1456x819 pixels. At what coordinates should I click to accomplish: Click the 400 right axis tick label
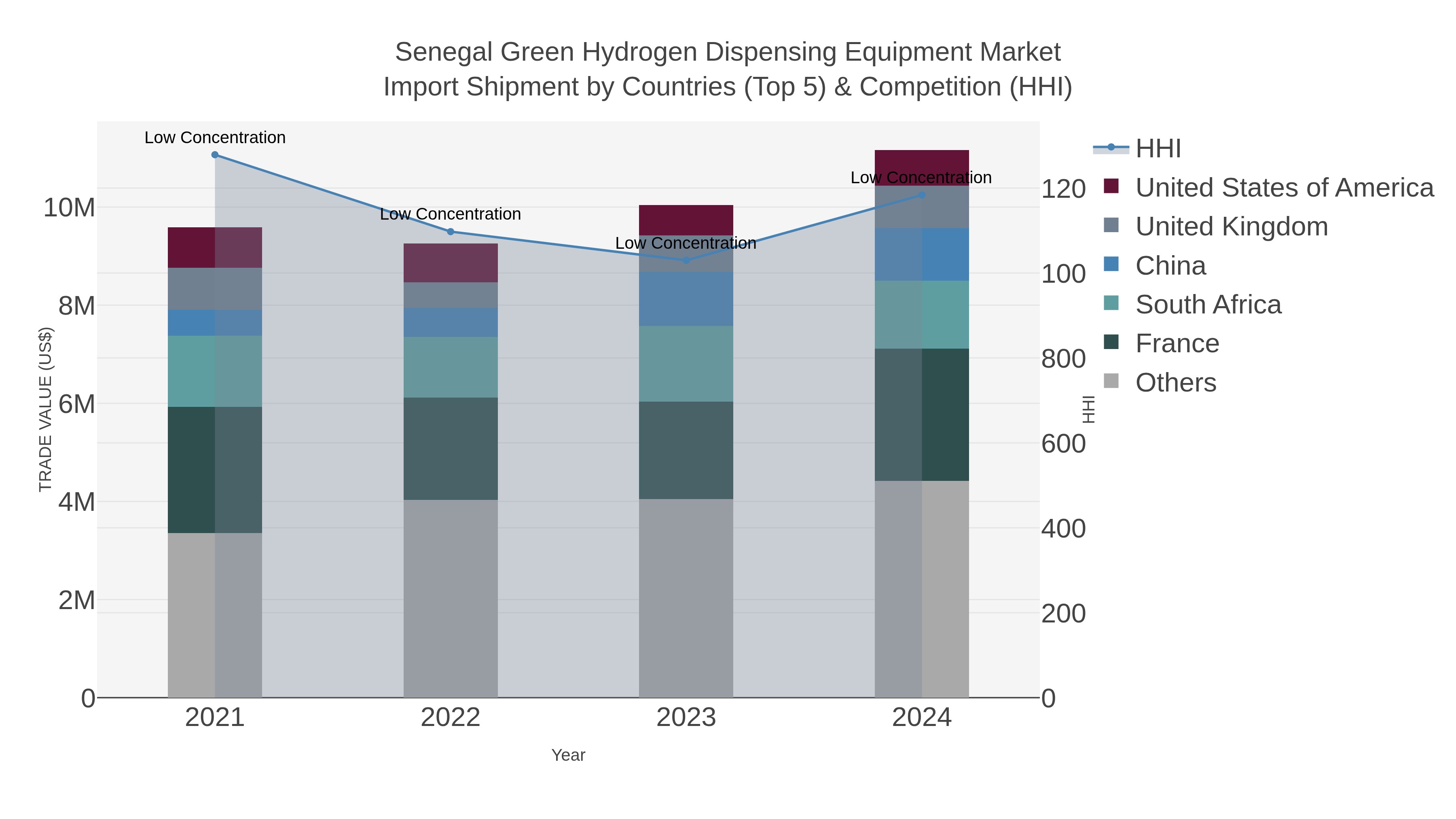[1064, 529]
